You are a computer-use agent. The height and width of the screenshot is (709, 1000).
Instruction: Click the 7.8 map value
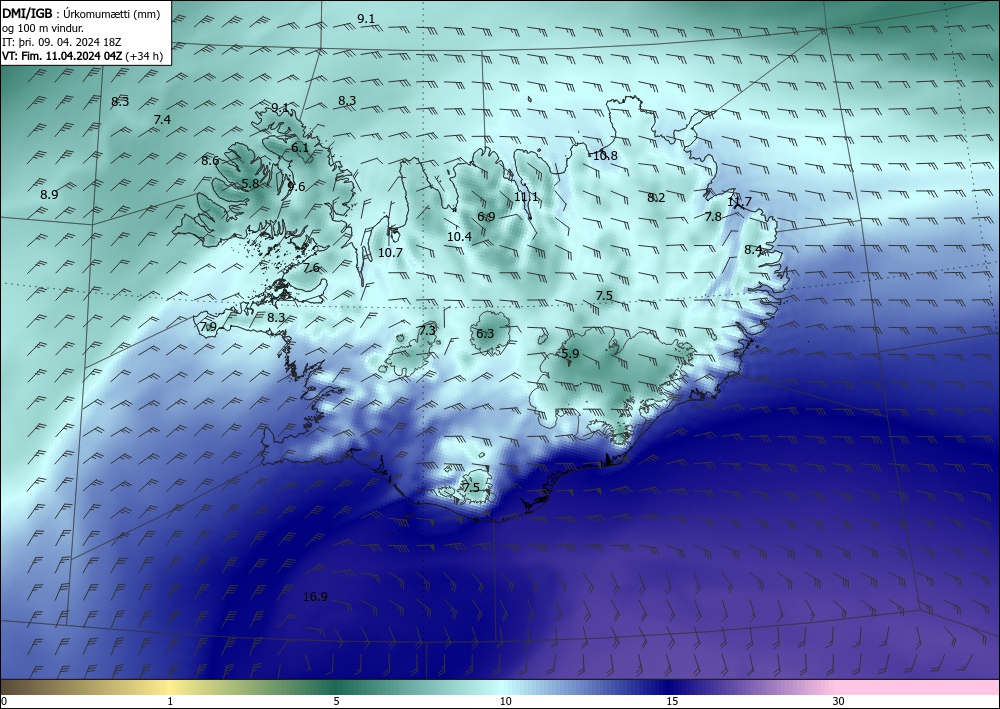(x=713, y=217)
